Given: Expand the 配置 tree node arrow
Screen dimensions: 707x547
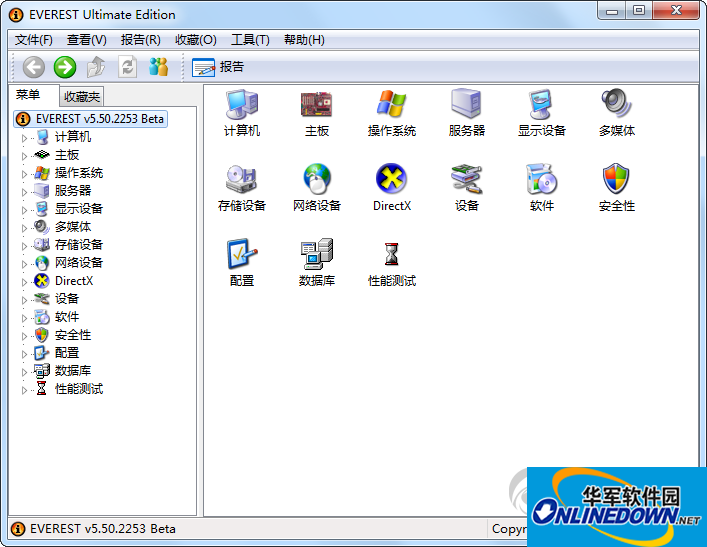Looking at the screenshot, I should pyautogui.click(x=24, y=354).
